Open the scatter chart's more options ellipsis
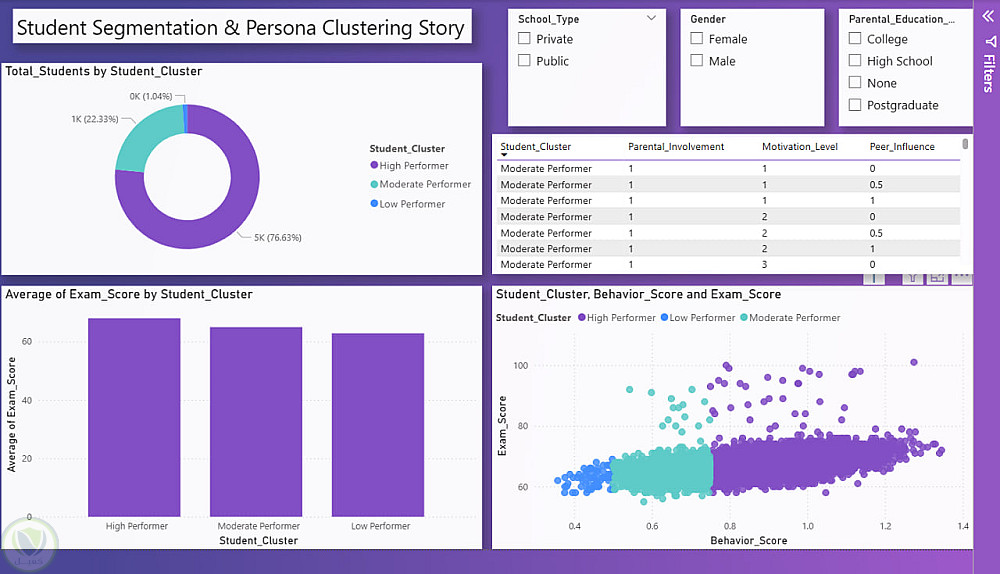Screen dimensions: 1000x574 pyautogui.click(x=962, y=277)
